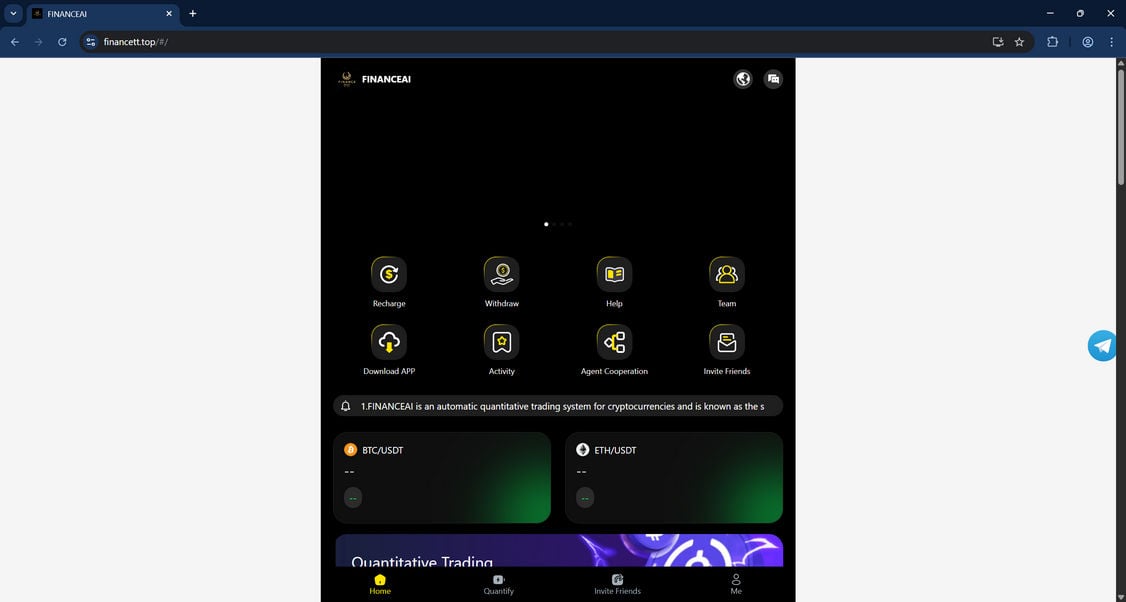
Task: Open the Activity star icon
Action: click(501, 342)
